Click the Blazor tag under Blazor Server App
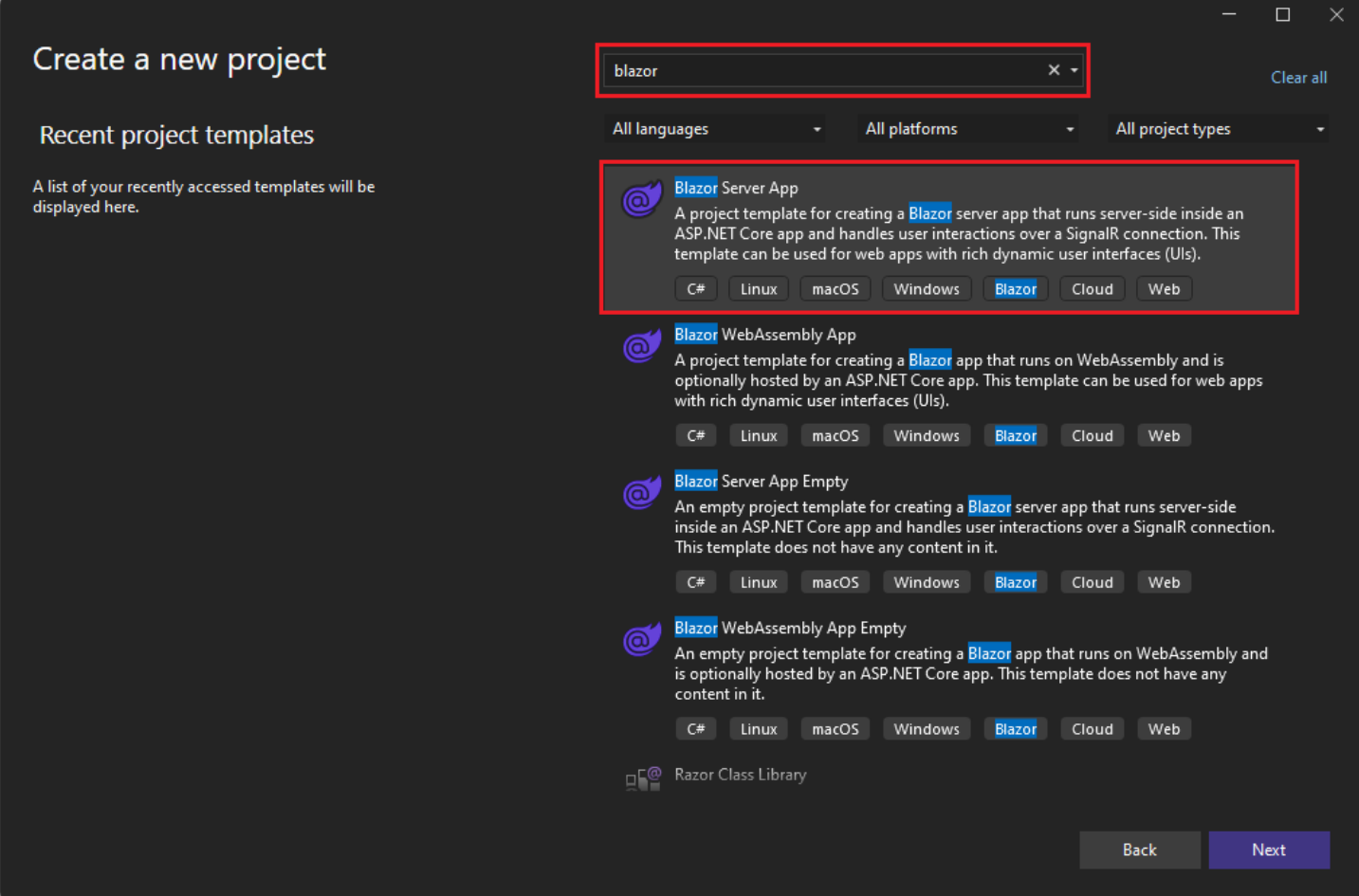 point(1016,289)
